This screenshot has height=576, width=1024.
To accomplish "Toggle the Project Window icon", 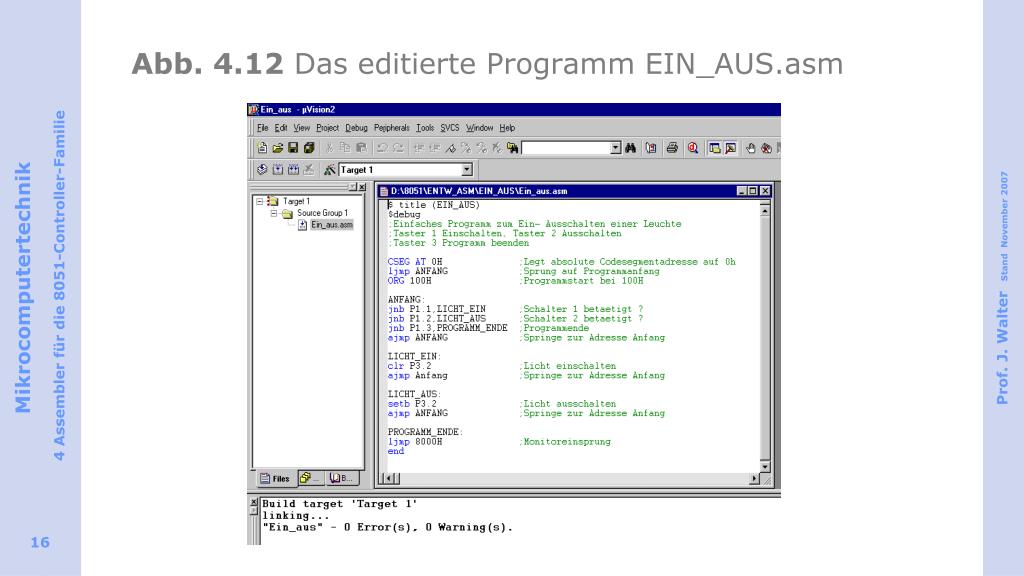I will [x=715, y=148].
